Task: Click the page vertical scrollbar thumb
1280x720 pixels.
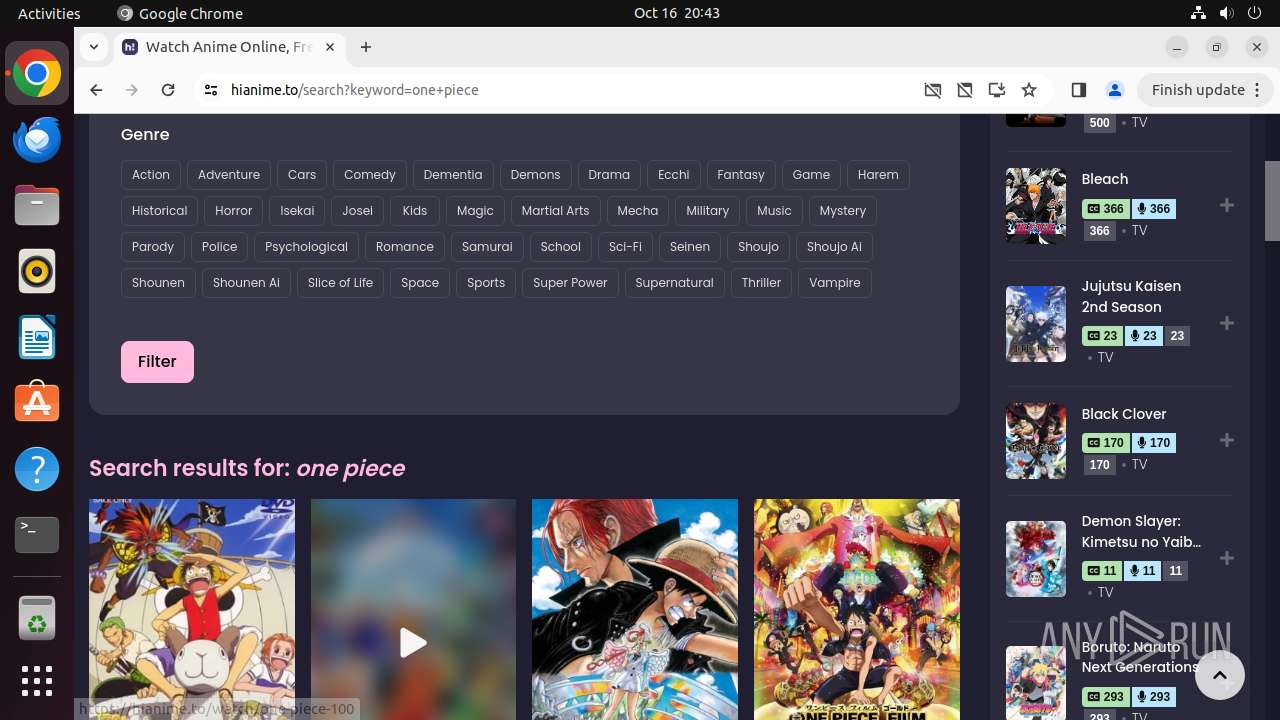Action: click(x=1272, y=201)
